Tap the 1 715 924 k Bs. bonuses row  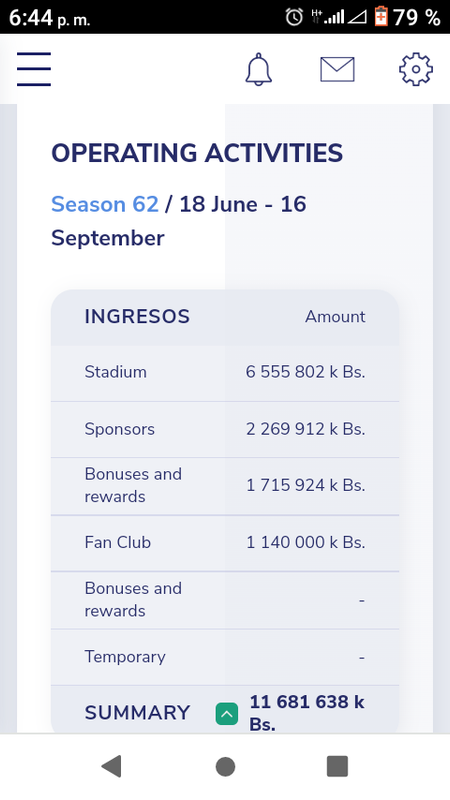pyautogui.click(x=225, y=486)
